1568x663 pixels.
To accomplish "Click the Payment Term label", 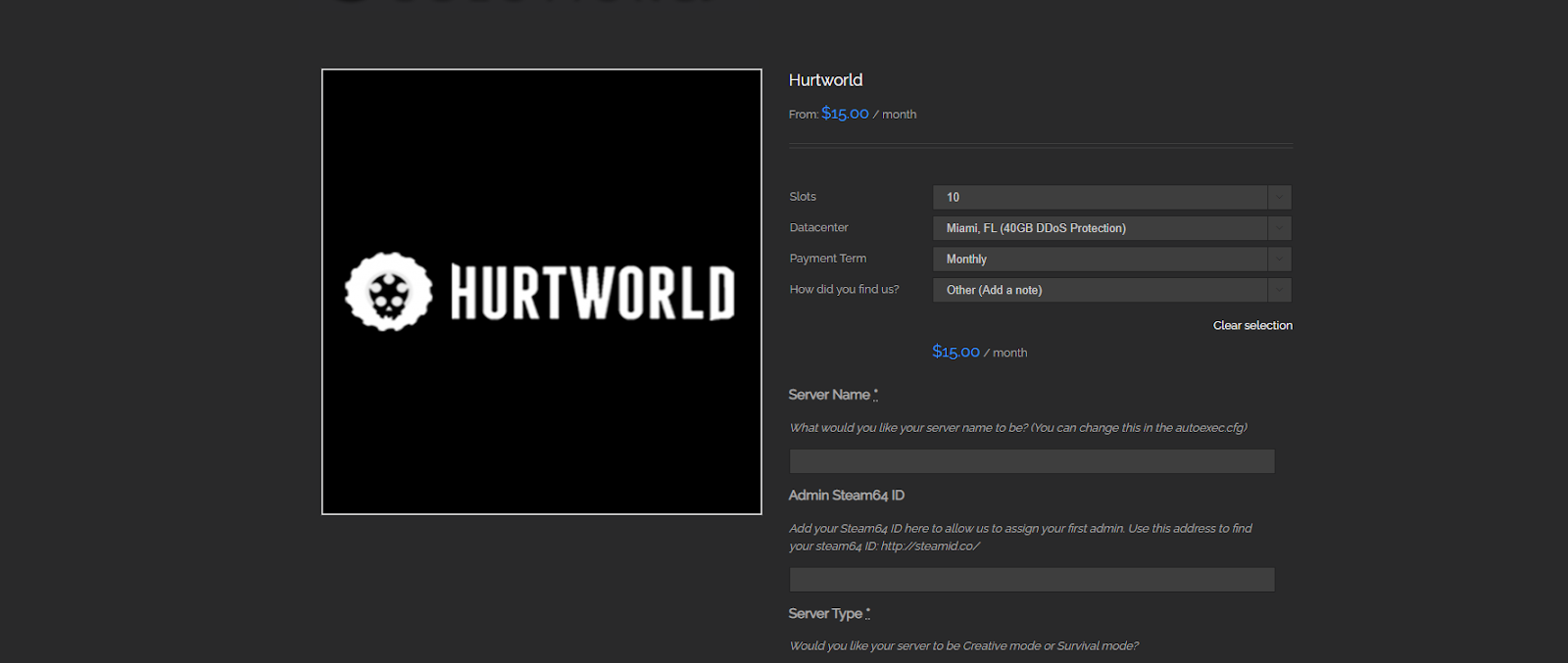I will [828, 259].
